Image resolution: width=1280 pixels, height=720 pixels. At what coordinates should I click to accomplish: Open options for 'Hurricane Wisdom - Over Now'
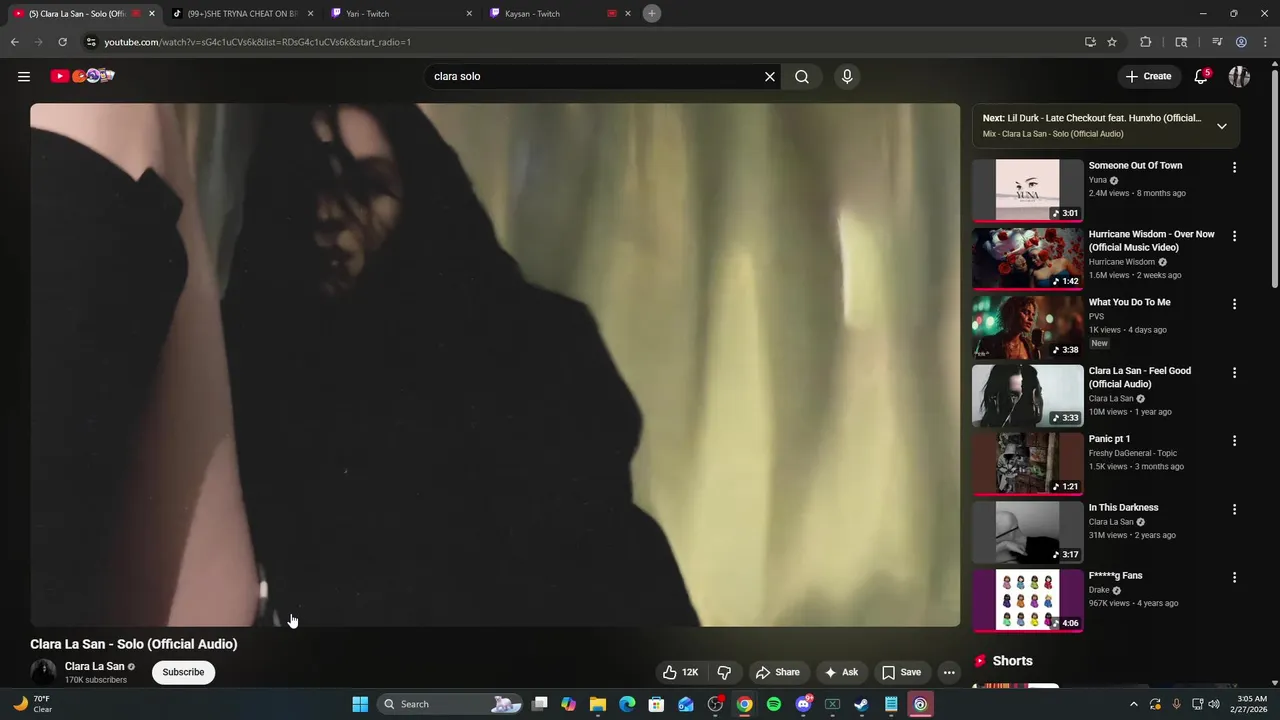pos(1234,236)
